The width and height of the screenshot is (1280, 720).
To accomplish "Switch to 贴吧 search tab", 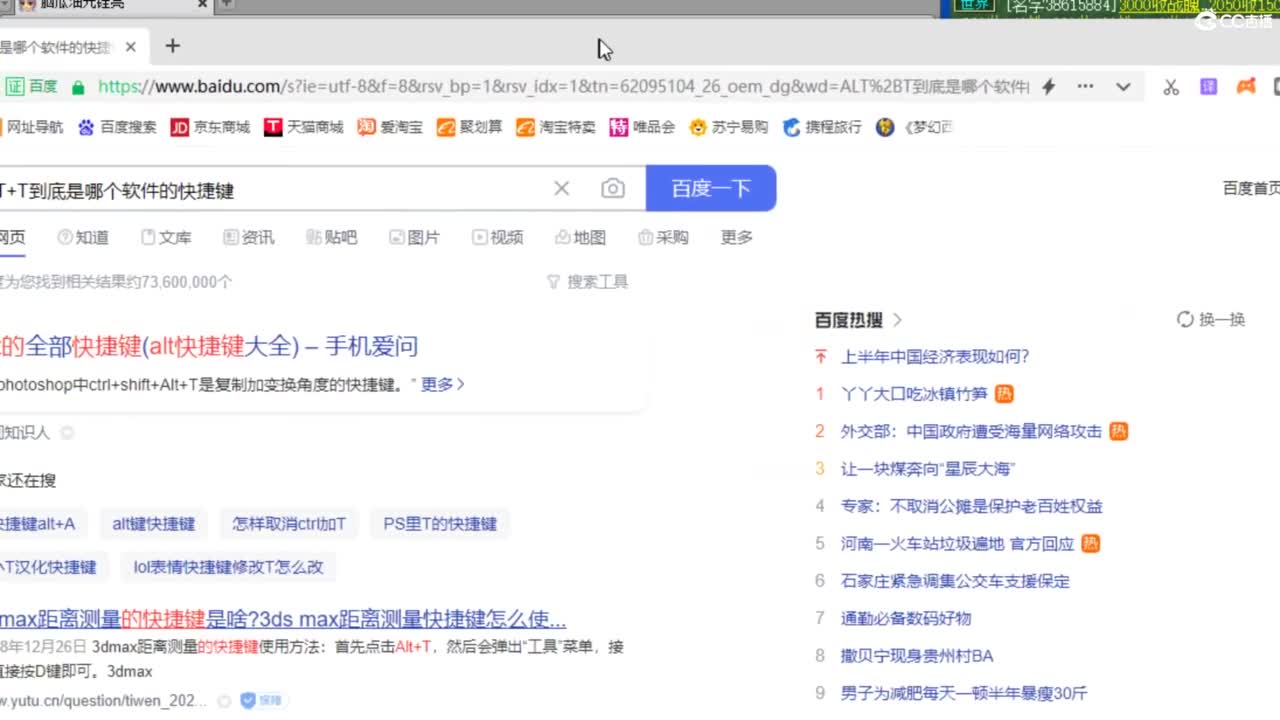I will pyautogui.click(x=332, y=237).
